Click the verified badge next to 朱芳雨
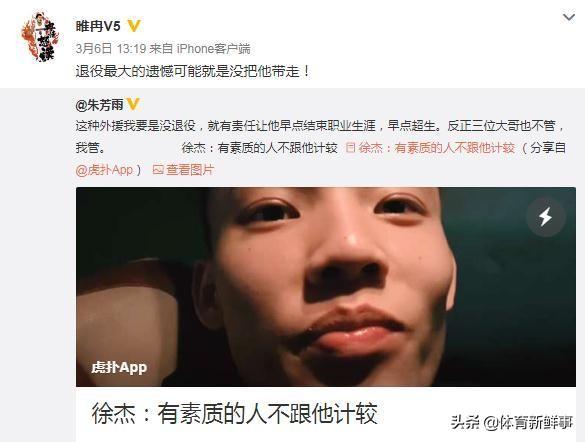The width and height of the screenshot is (585, 442). click(133, 105)
